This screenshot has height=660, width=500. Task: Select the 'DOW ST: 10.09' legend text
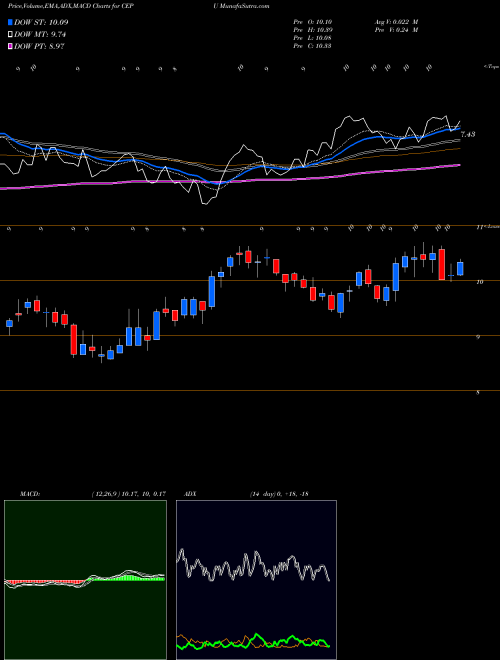(x=41, y=22)
